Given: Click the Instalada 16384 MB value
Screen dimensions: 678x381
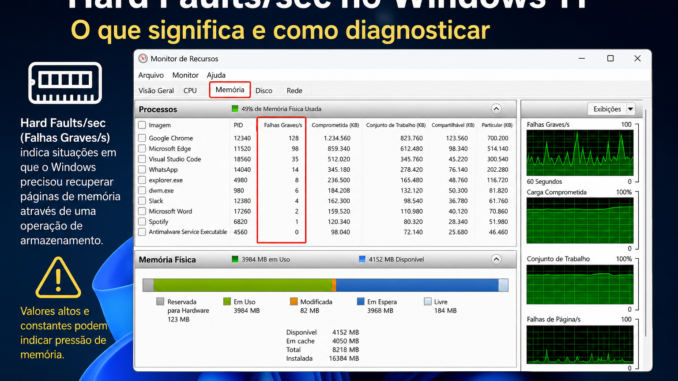Looking at the screenshot, I should [x=344, y=359].
